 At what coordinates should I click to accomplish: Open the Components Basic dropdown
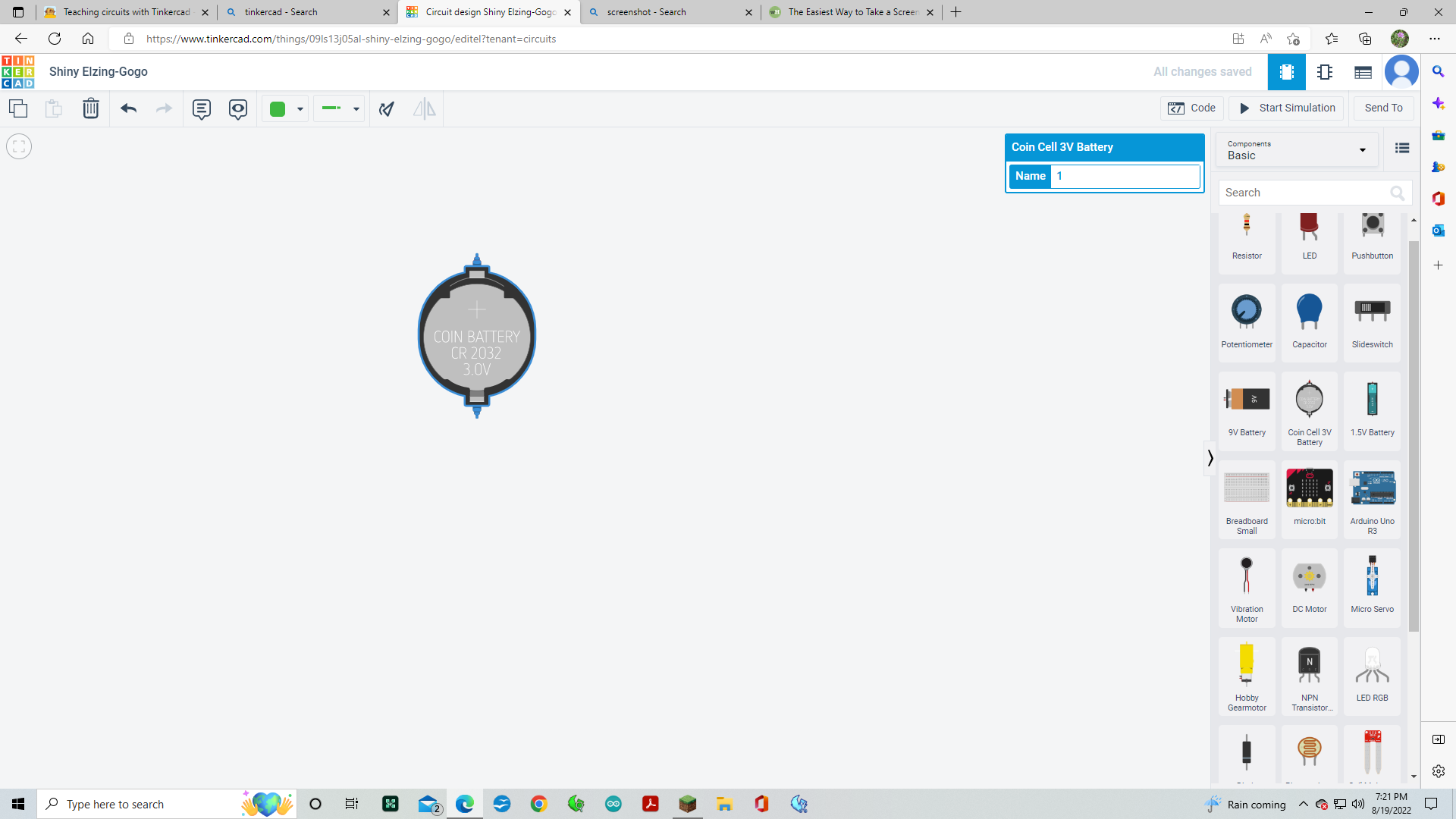pyautogui.click(x=1296, y=149)
